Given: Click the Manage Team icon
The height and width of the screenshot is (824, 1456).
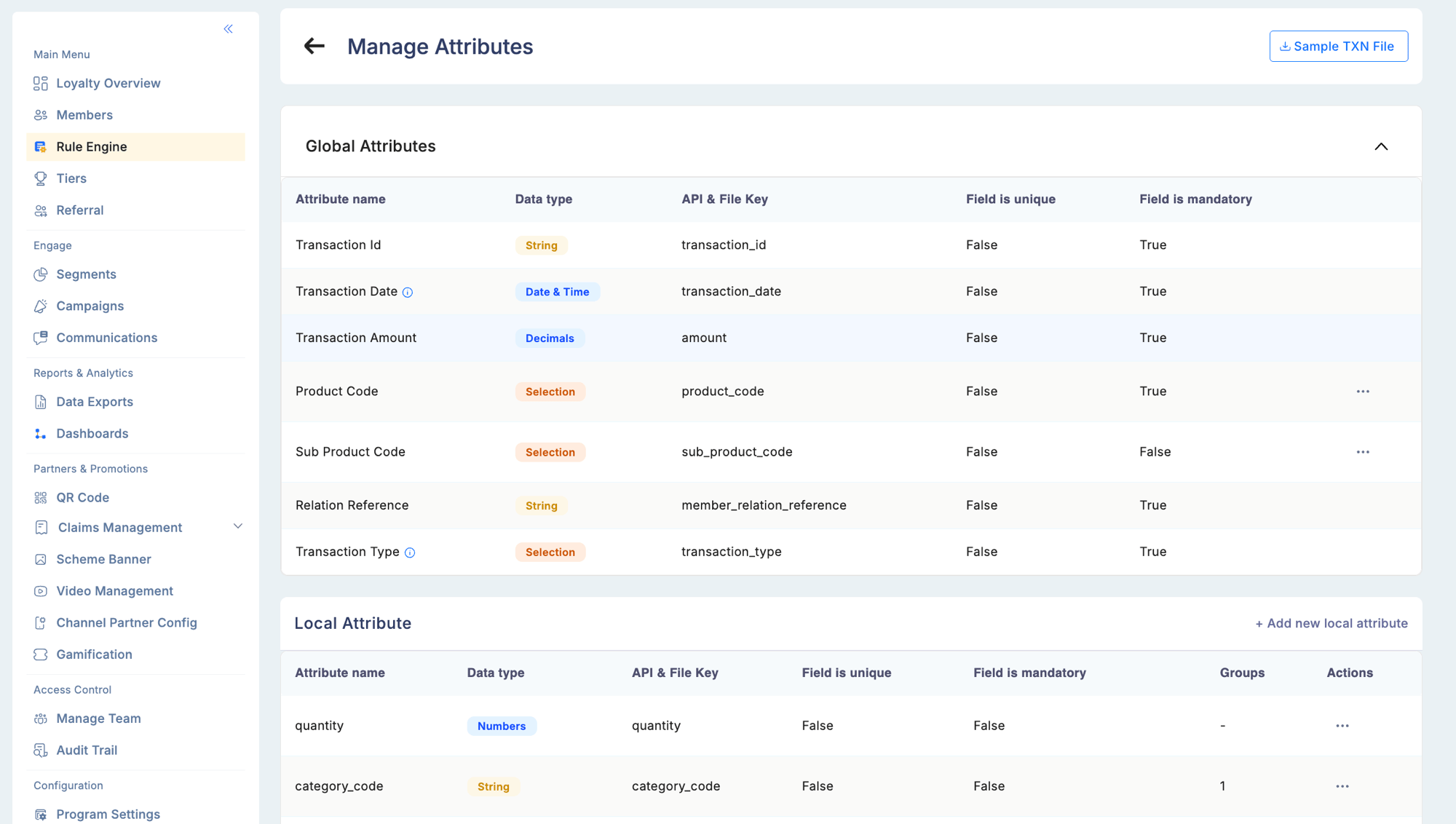Looking at the screenshot, I should [x=41, y=718].
